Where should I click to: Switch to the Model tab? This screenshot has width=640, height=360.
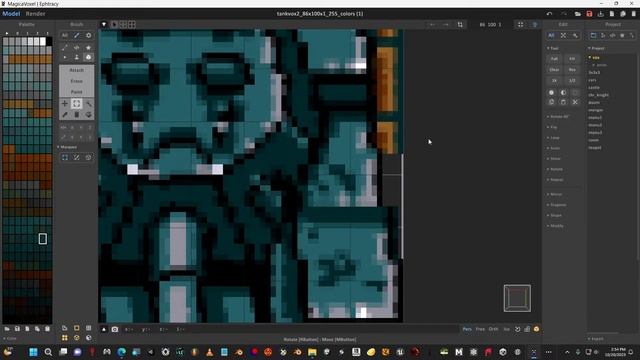(x=11, y=14)
